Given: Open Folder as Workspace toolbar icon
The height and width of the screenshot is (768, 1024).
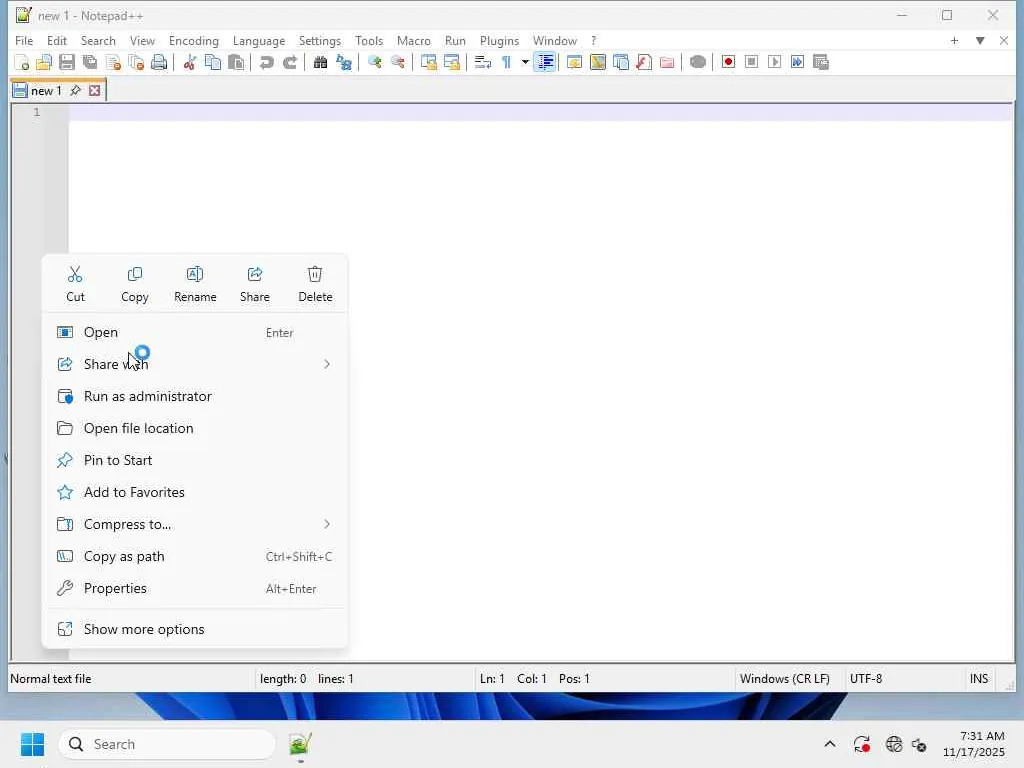Looking at the screenshot, I should (x=667, y=63).
